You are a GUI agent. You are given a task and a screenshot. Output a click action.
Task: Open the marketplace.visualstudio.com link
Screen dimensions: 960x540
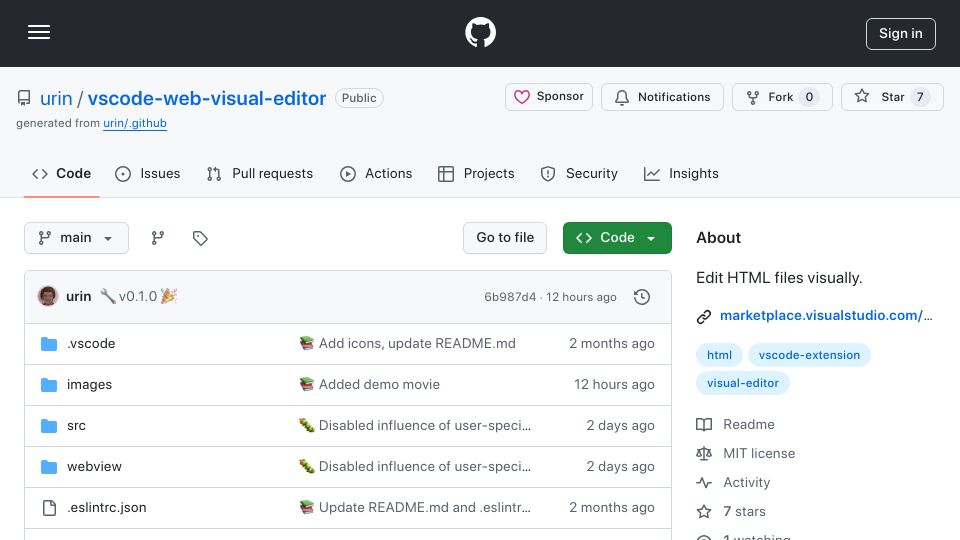pos(826,315)
